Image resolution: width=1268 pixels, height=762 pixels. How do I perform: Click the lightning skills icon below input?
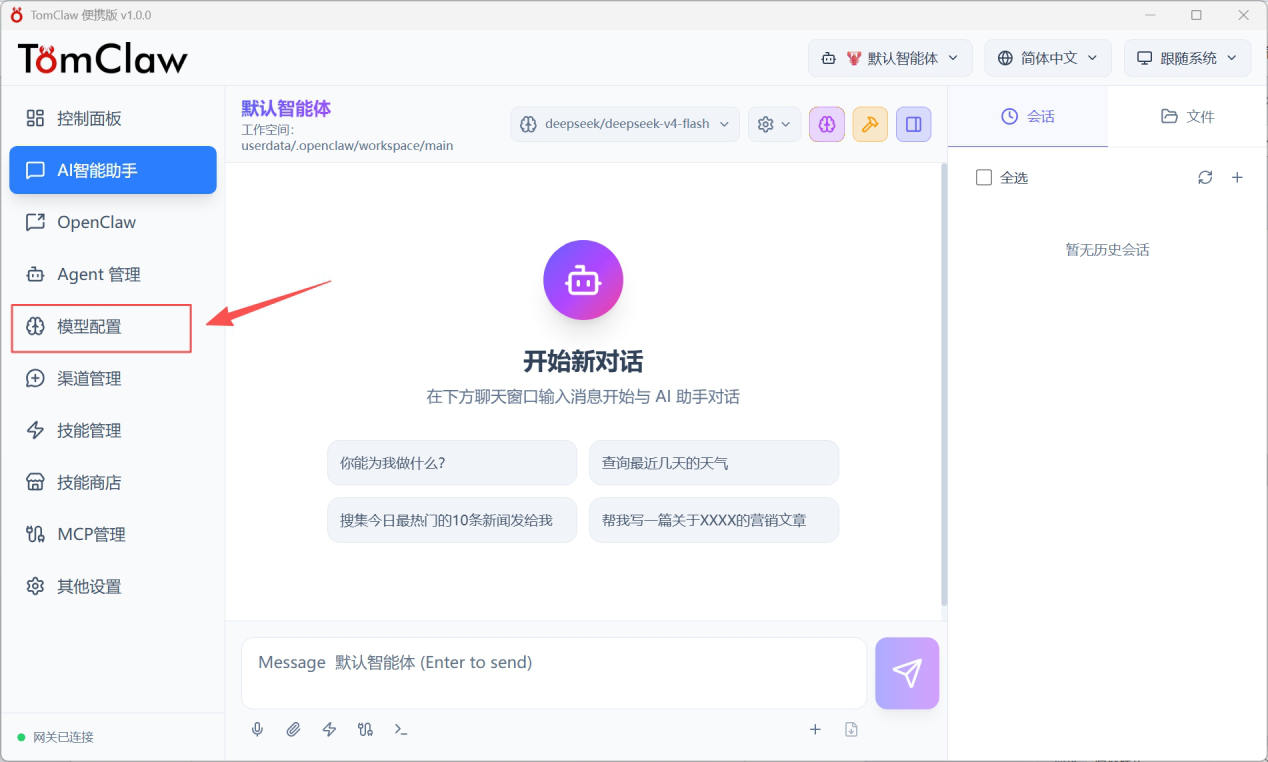(x=329, y=729)
